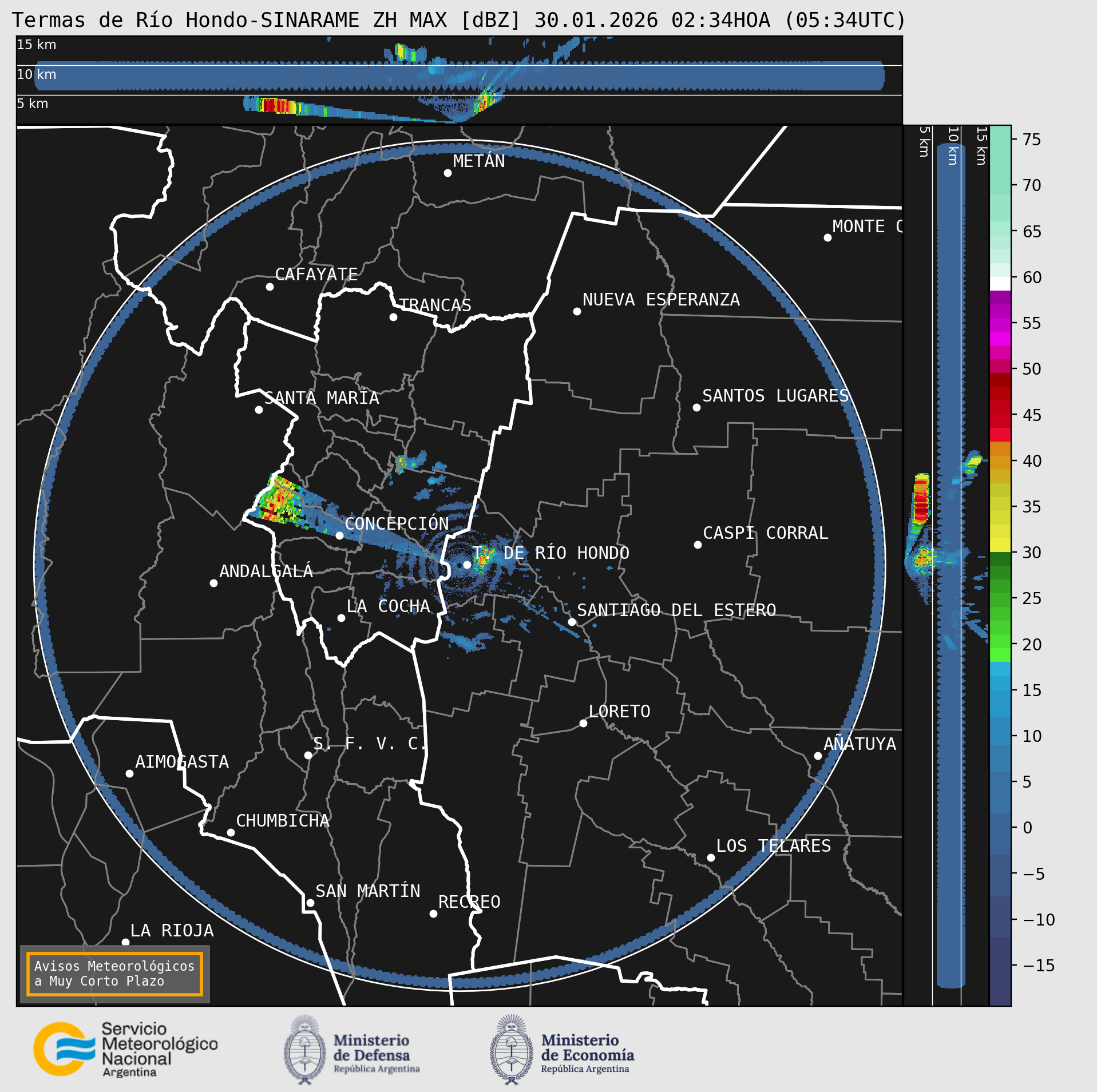
Task: Click the −15 value on the dBZ scale
Action: coord(1039,966)
